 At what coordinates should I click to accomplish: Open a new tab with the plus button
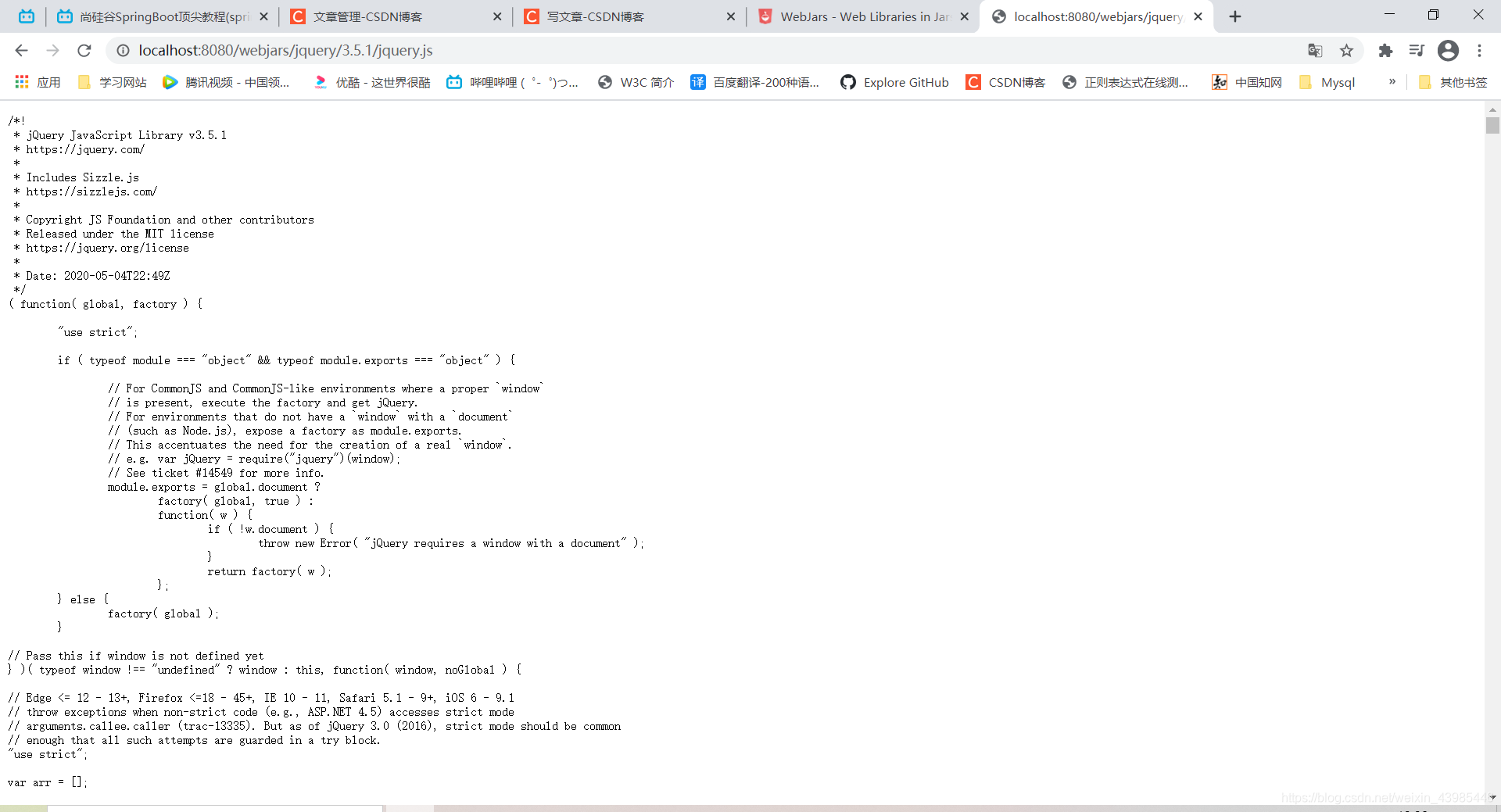pyautogui.click(x=1235, y=16)
